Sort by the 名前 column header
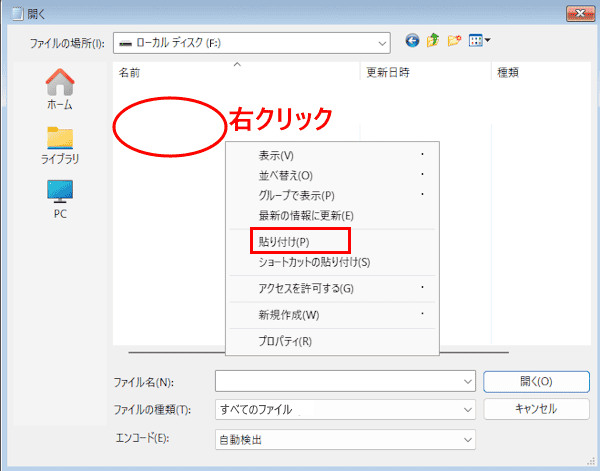The height and width of the screenshot is (471, 600). tap(236, 72)
